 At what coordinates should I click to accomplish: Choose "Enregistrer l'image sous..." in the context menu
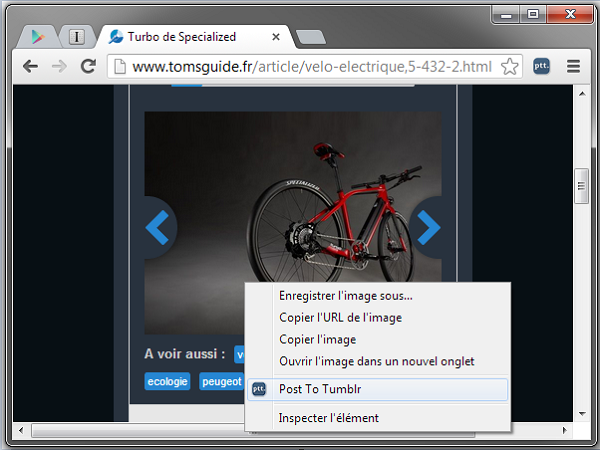coord(377,296)
